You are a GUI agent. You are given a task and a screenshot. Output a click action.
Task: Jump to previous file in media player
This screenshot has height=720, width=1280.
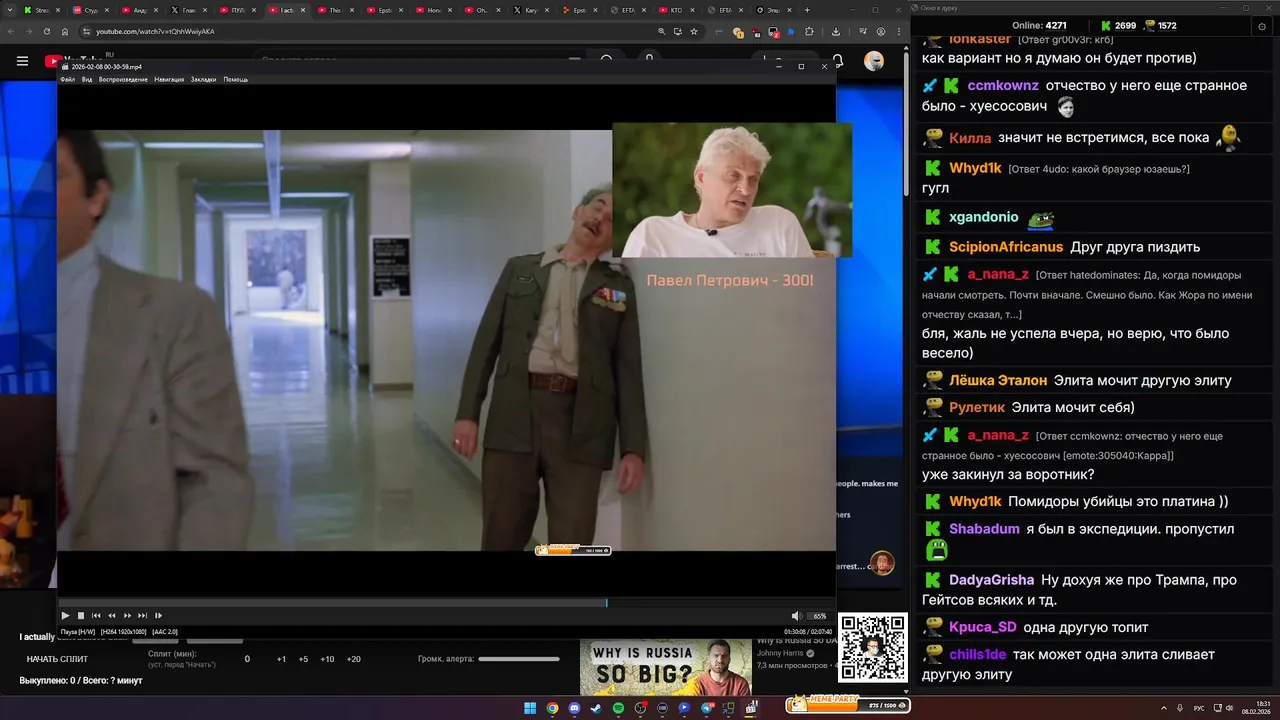pyautogui.click(x=97, y=616)
